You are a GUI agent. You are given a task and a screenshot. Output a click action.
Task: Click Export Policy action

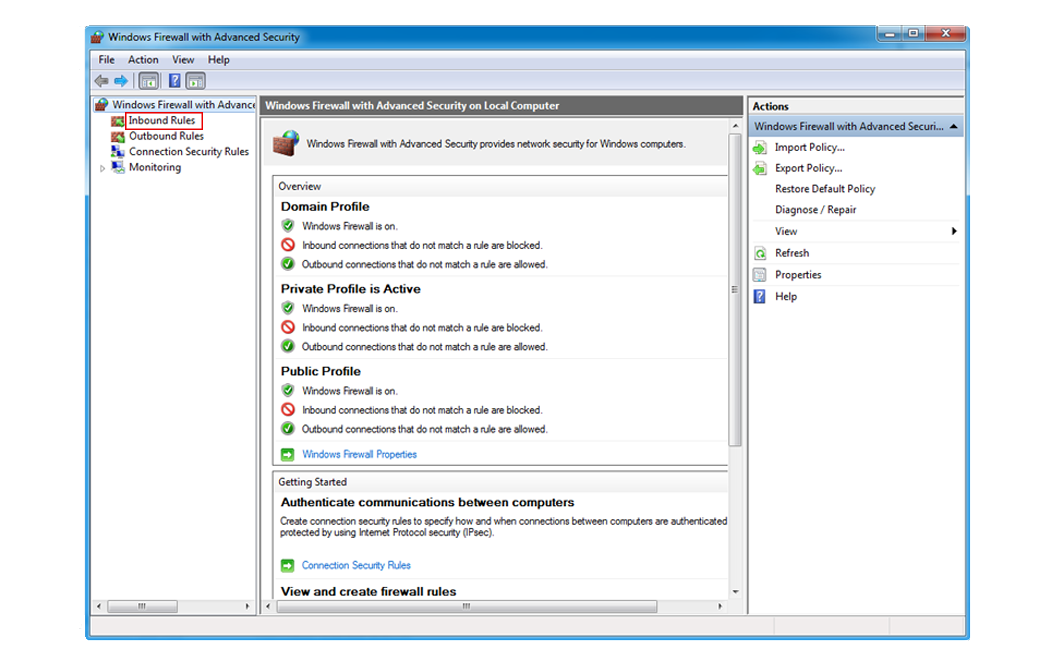[x=808, y=168]
